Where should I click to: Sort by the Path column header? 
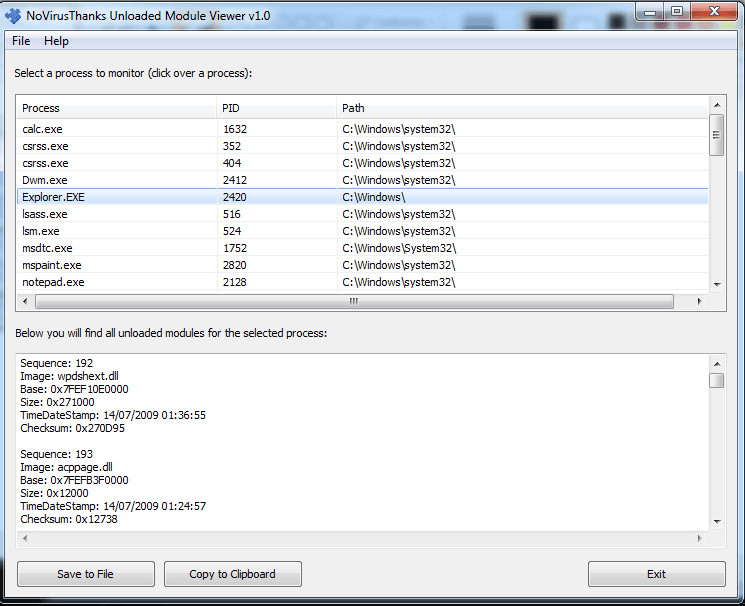pyautogui.click(x=522, y=108)
